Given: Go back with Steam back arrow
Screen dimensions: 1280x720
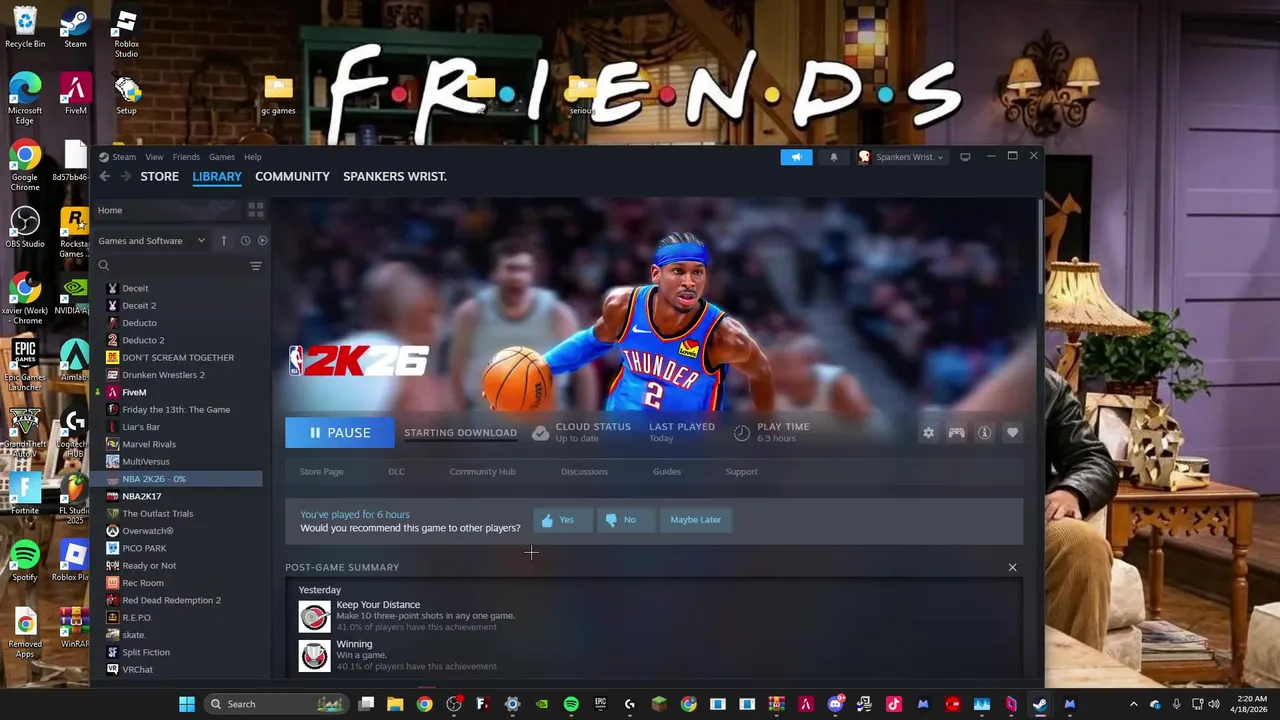Looking at the screenshot, I should 104,176.
